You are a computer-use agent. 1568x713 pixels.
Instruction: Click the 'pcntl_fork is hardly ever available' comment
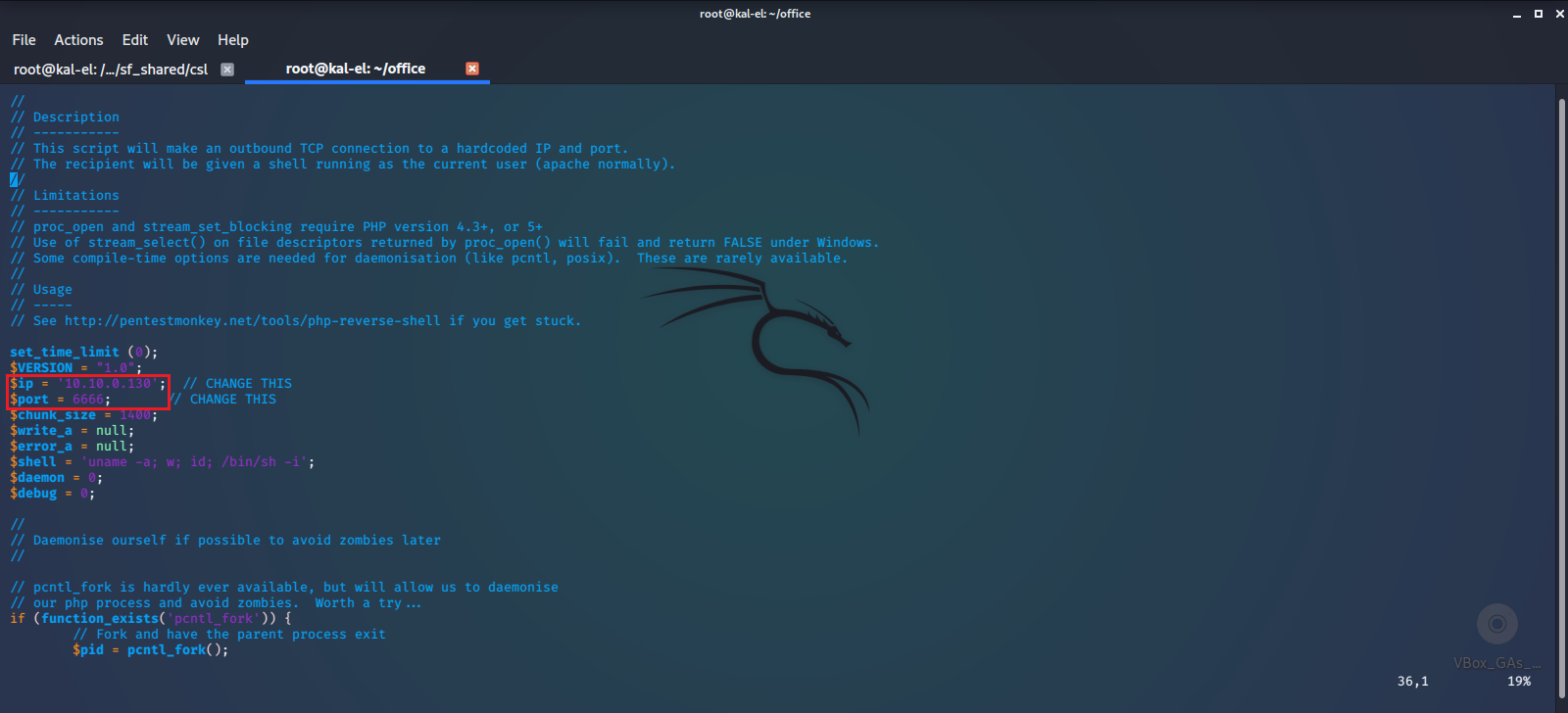(284, 587)
